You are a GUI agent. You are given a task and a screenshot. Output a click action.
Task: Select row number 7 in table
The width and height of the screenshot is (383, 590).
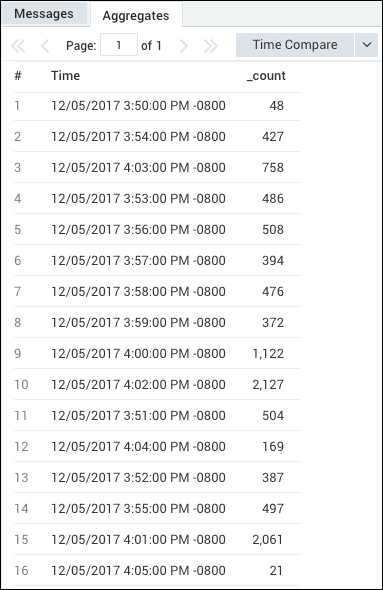coord(157,292)
